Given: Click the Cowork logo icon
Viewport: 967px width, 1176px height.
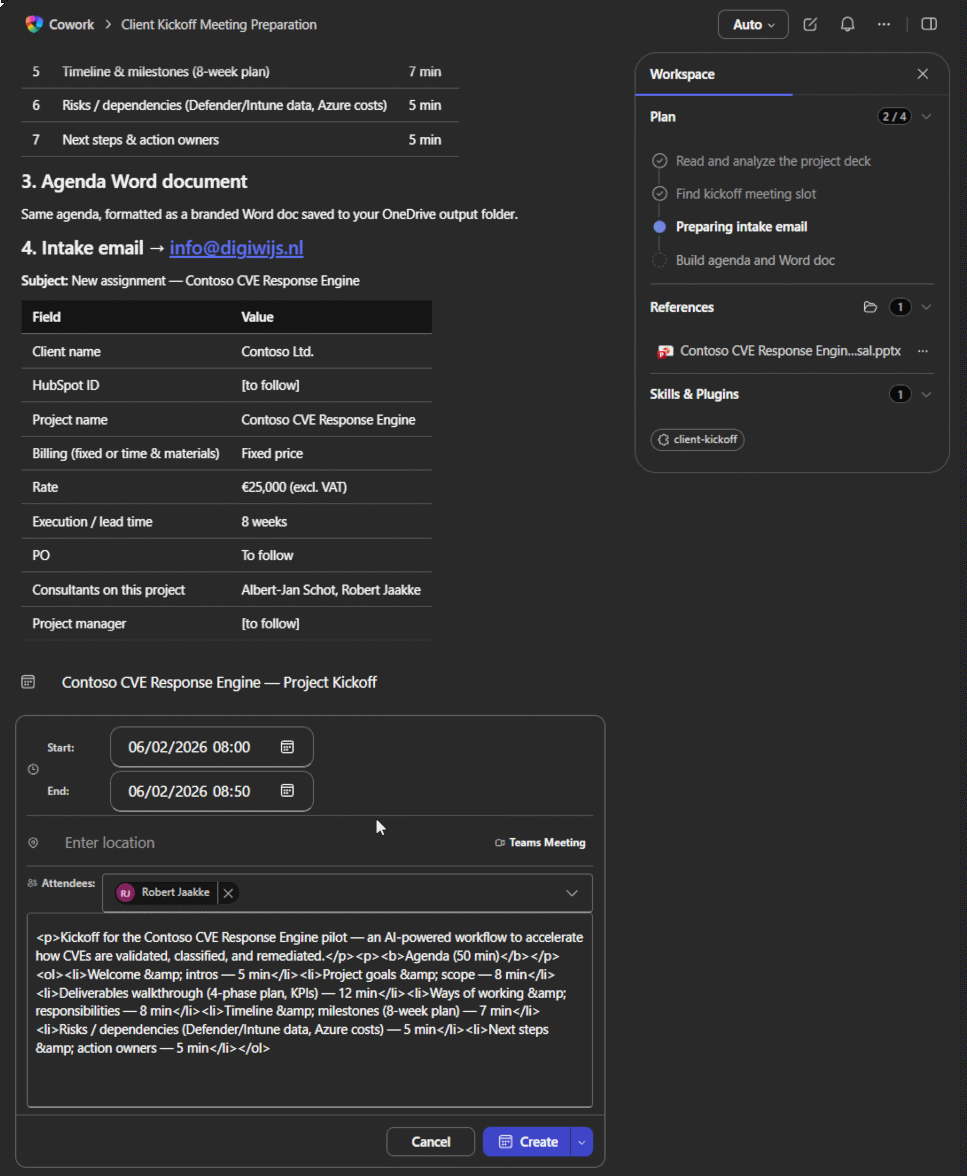Looking at the screenshot, I should coord(34,24).
